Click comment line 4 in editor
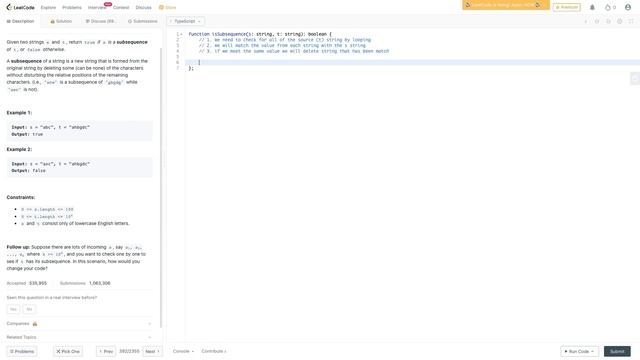640x360 pixels. click(294, 51)
